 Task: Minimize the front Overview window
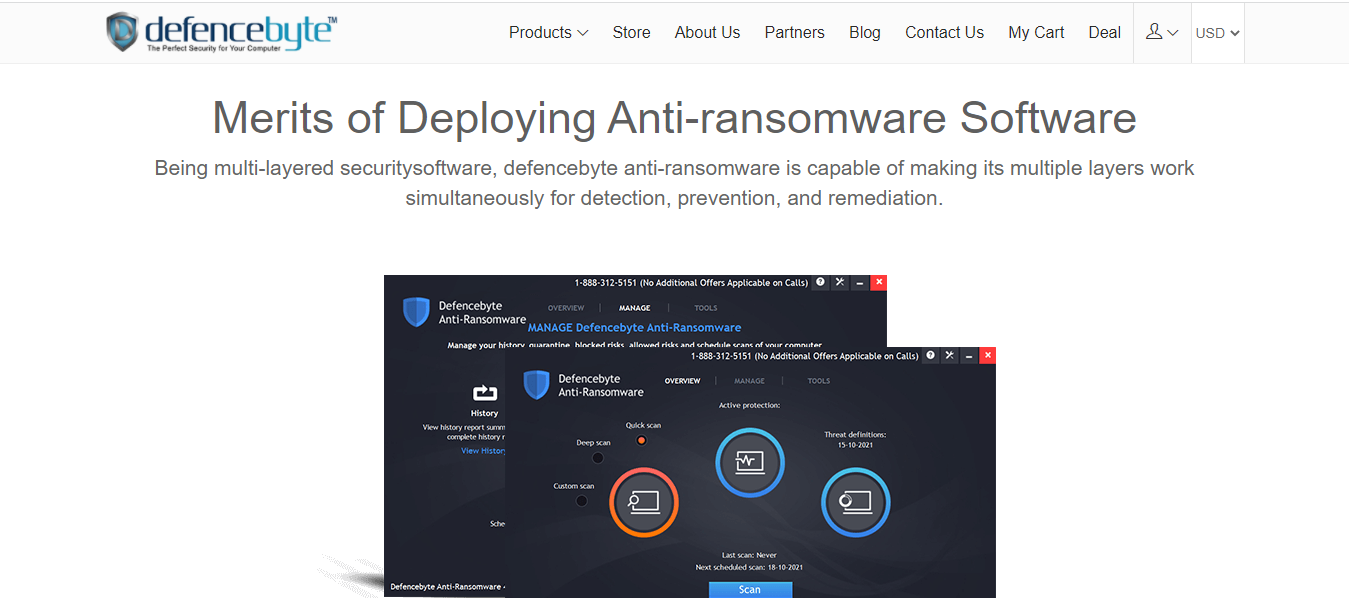968,355
